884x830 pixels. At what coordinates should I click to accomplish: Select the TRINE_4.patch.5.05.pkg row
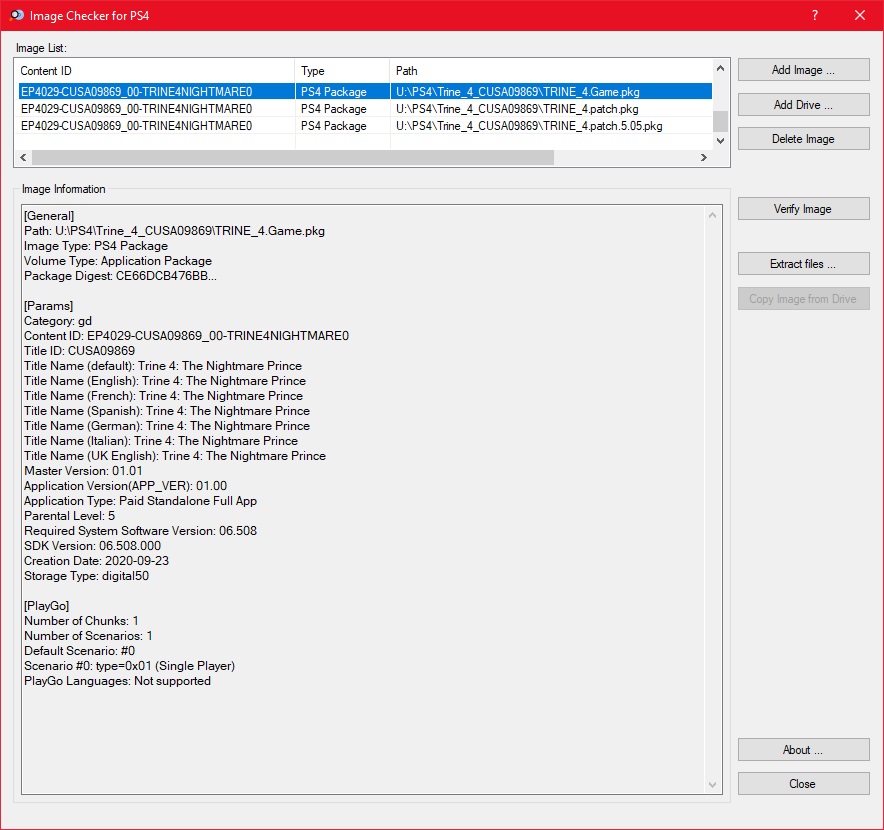365,125
